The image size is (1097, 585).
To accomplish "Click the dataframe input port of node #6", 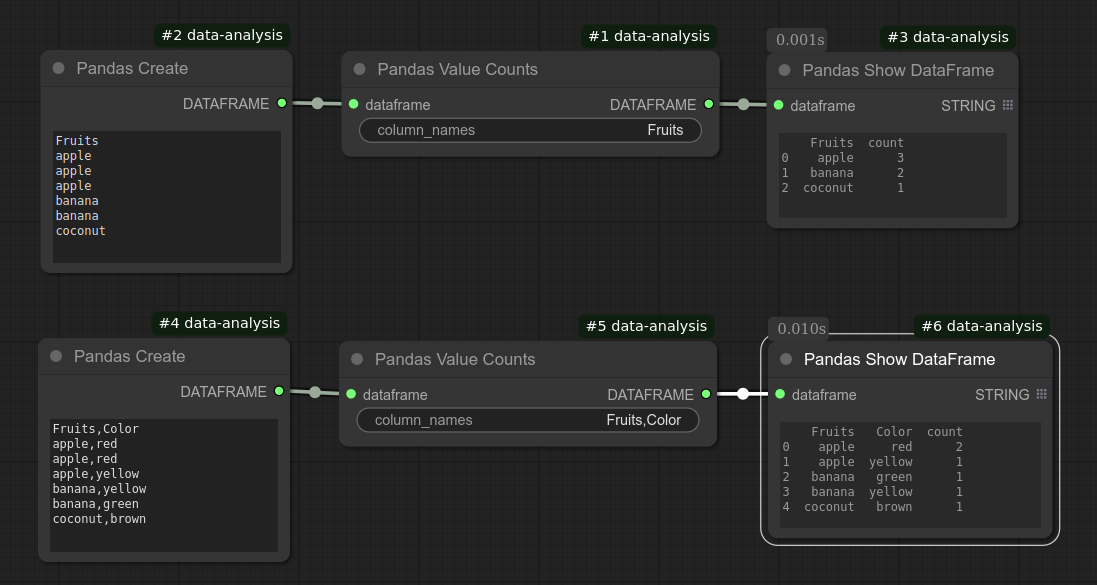I will click(779, 394).
